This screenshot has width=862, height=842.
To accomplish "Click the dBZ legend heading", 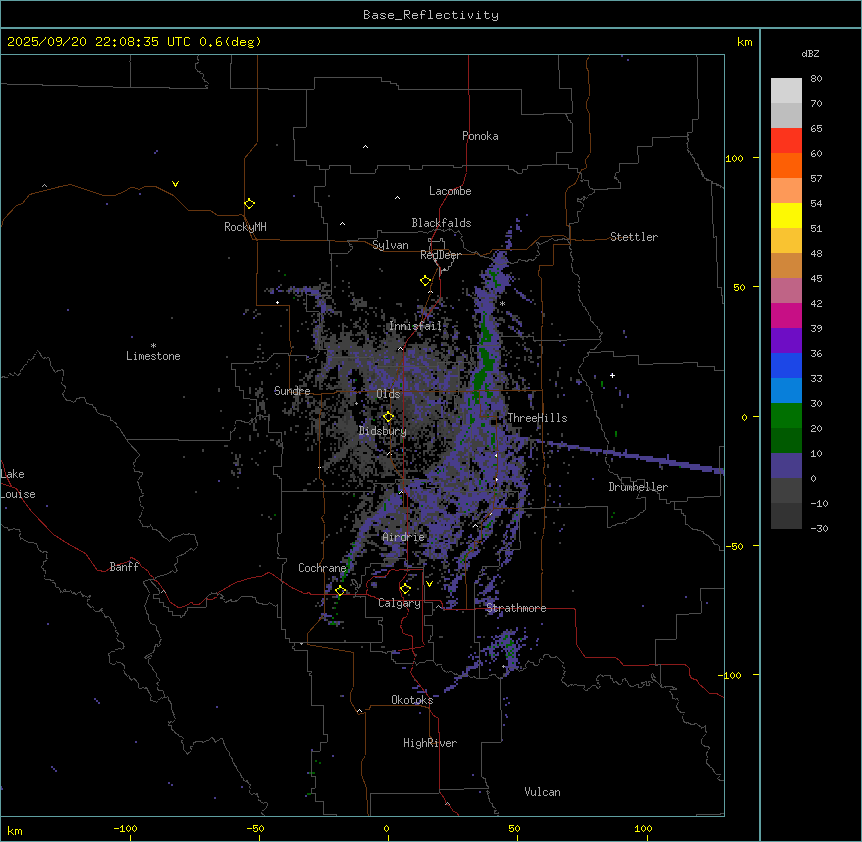I will tap(811, 52).
